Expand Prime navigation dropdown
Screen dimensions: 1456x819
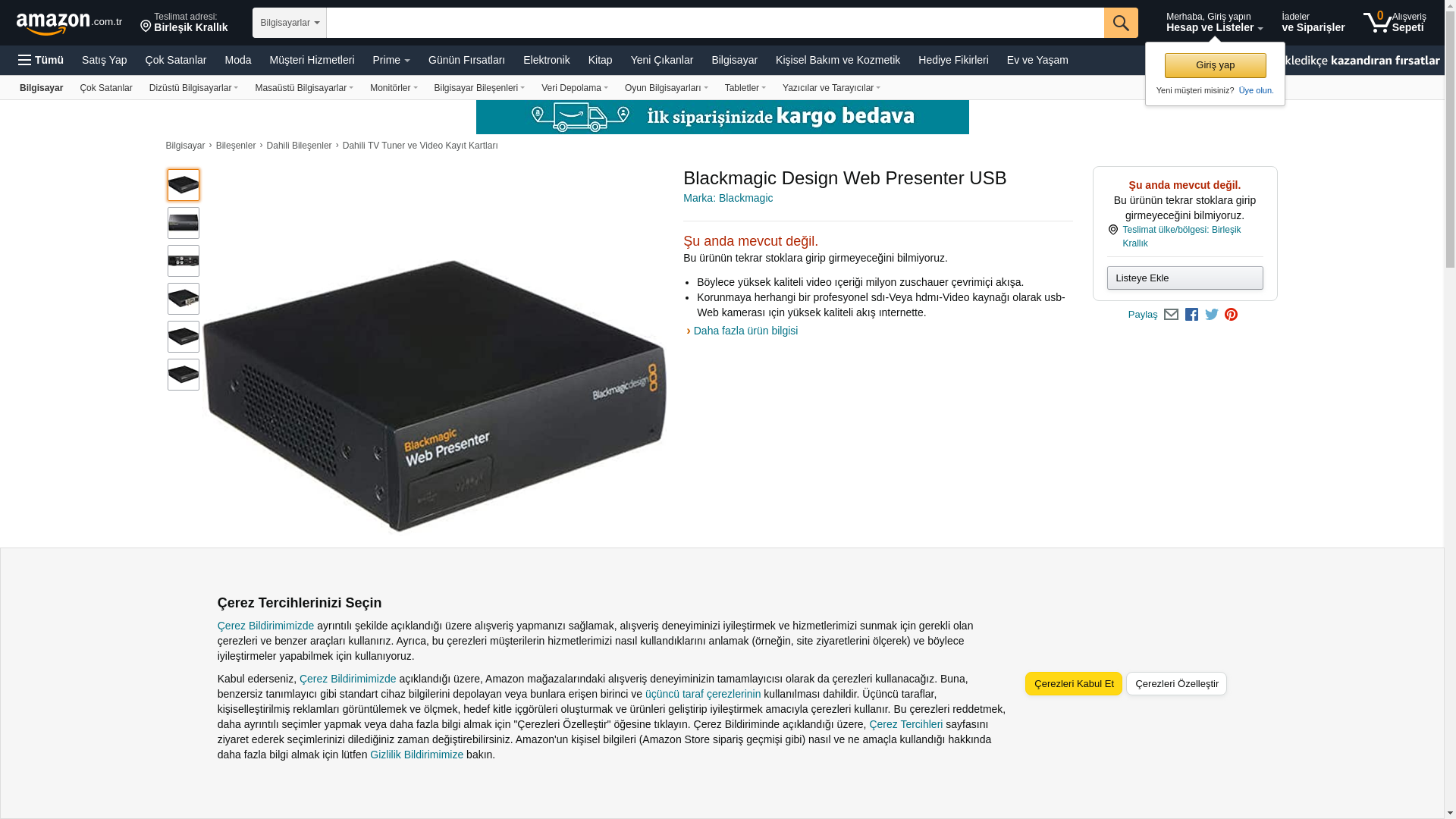click(x=391, y=60)
